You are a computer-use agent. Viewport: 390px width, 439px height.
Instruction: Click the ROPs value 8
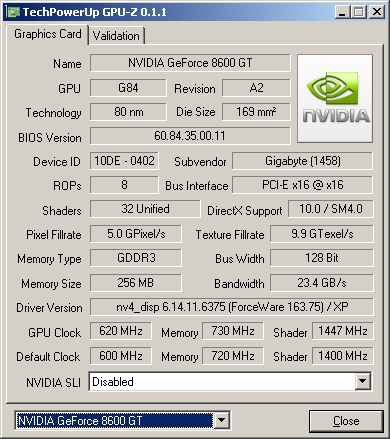tap(124, 185)
